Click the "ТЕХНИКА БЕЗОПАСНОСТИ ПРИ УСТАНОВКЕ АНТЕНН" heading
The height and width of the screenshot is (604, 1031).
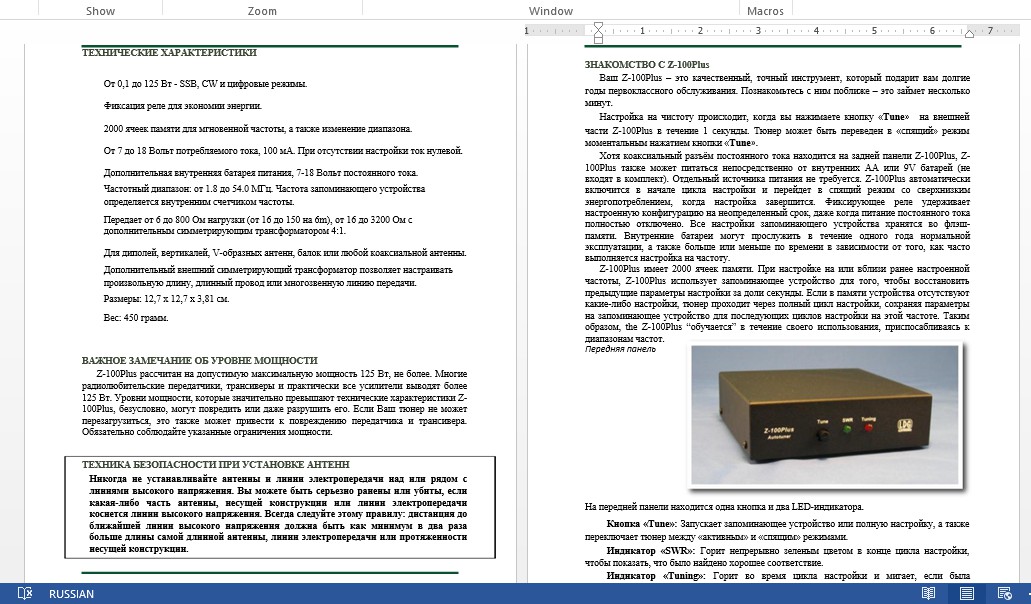click(216, 465)
